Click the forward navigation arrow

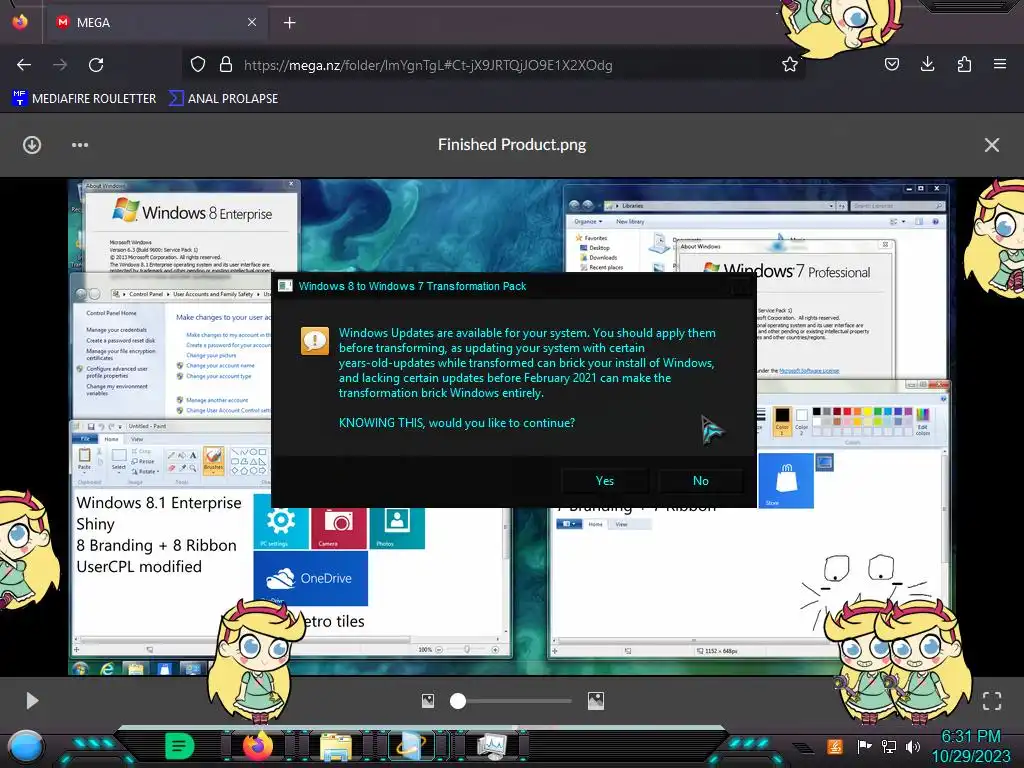pyautogui.click(x=60, y=65)
